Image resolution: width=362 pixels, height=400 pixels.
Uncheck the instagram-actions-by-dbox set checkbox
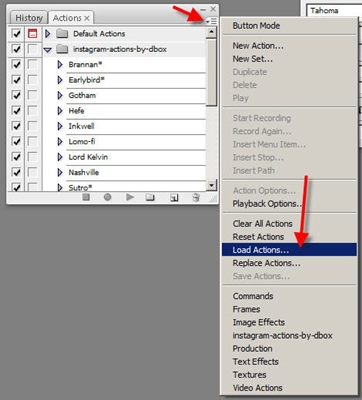pos(16,49)
